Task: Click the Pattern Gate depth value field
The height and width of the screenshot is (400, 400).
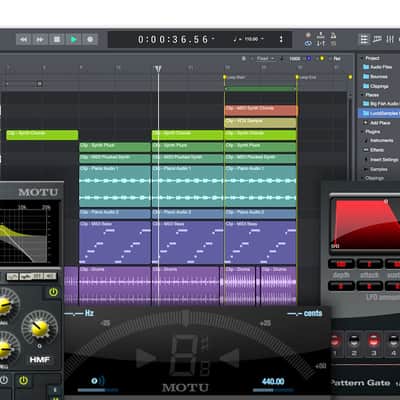Action: (341, 264)
